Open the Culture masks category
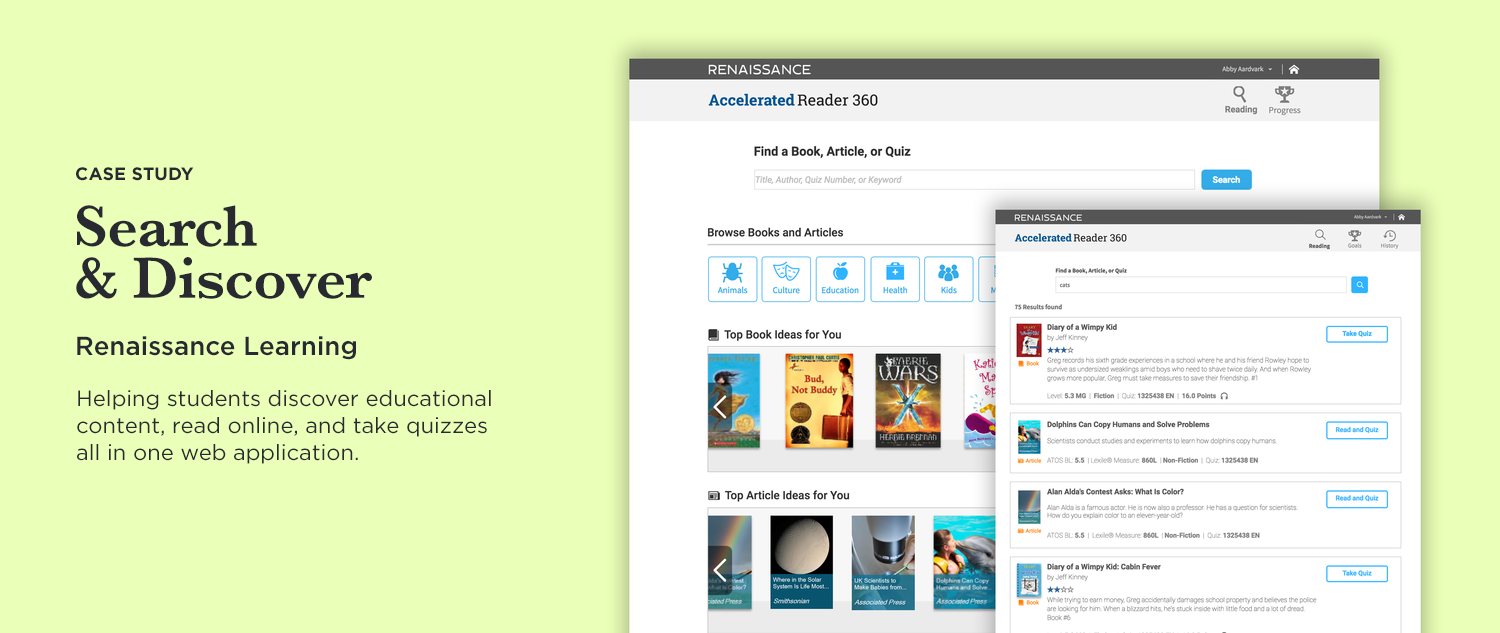The width and height of the screenshot is (1500, 633). click(x=786, y=279)
